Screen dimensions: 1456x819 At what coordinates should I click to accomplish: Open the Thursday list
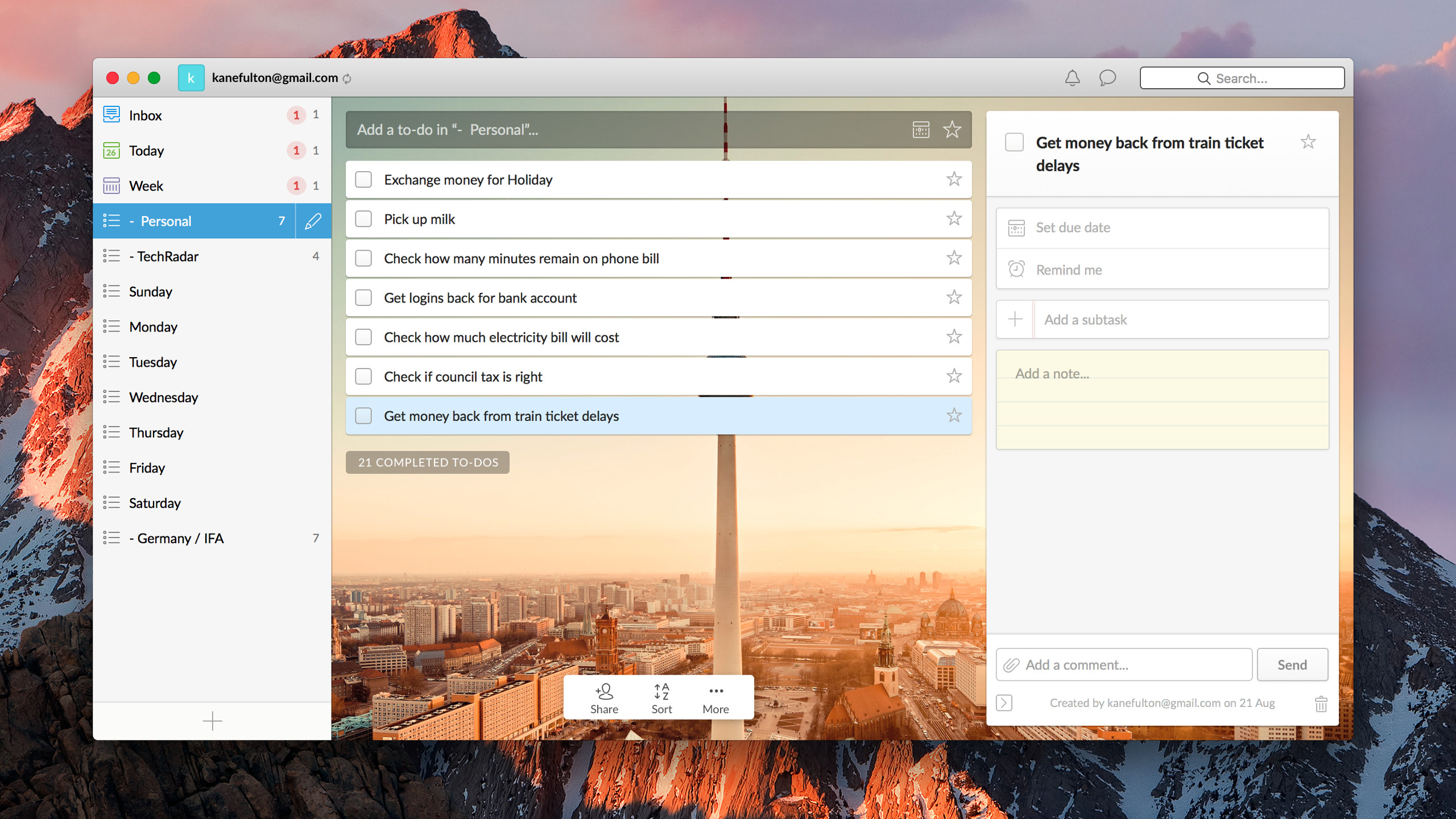[x=212, y=432]
